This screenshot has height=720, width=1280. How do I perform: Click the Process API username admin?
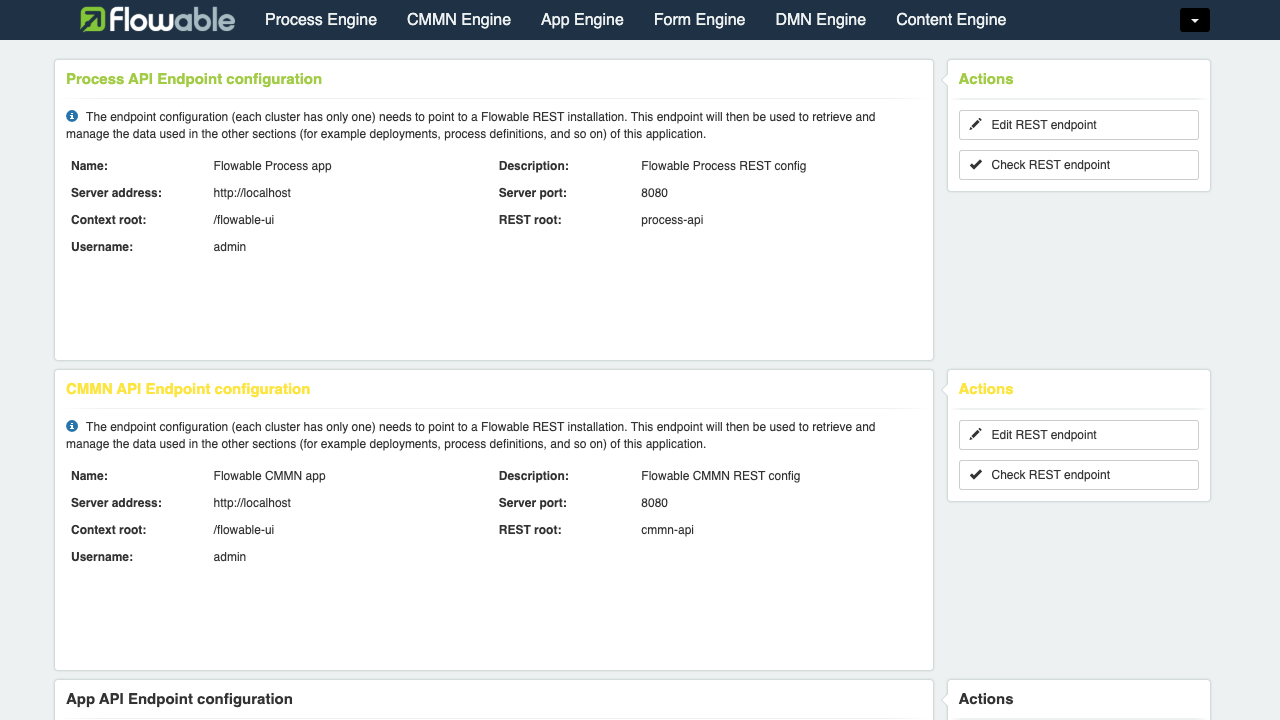[230, 247]
